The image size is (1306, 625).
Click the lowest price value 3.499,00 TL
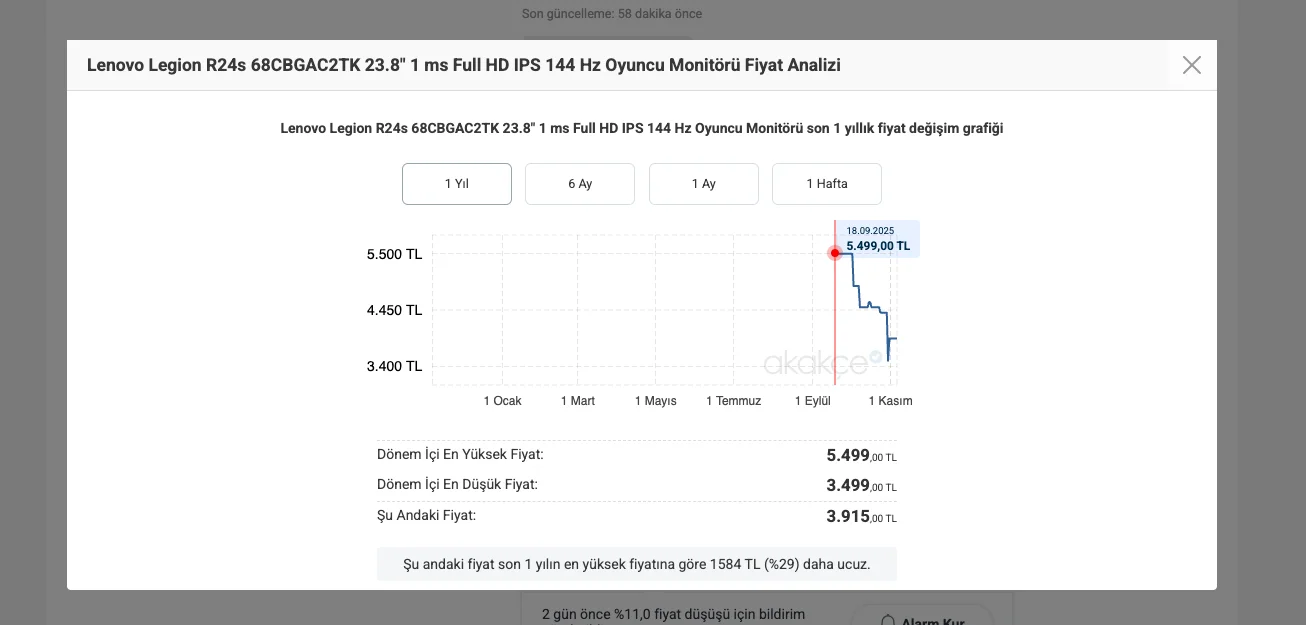point(861,486)
